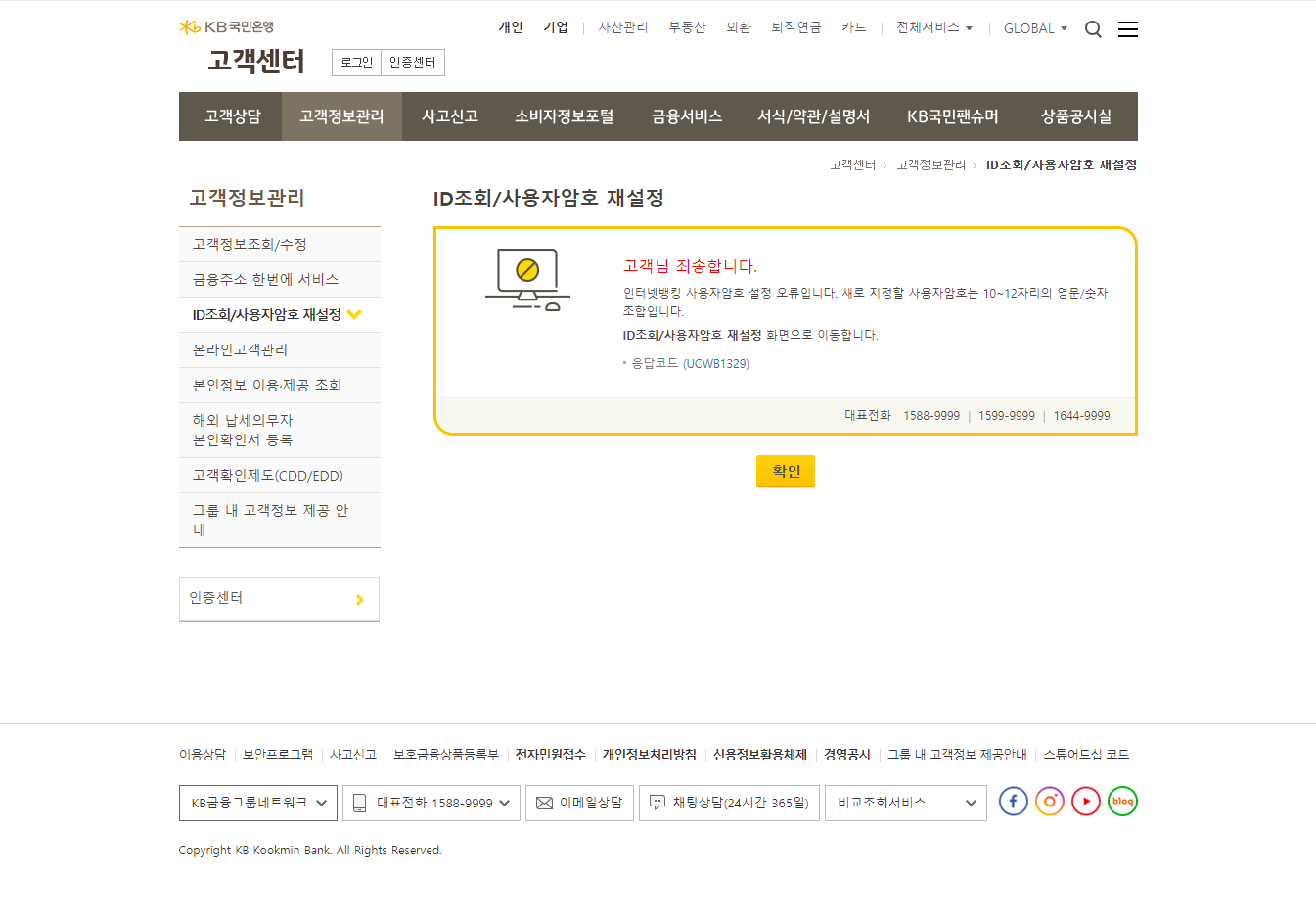1316x921 pixels.
Task: Open the search magnifier icon
Action: click(x=1093, y=29)
